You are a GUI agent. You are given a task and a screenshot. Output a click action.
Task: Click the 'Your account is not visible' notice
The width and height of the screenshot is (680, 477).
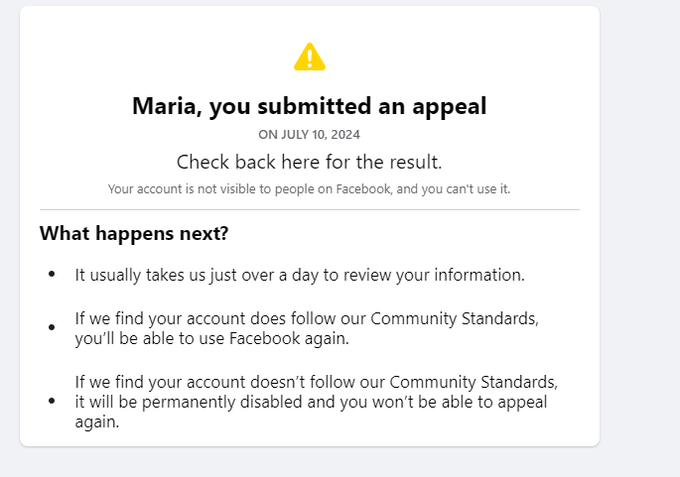coord(309,189)
